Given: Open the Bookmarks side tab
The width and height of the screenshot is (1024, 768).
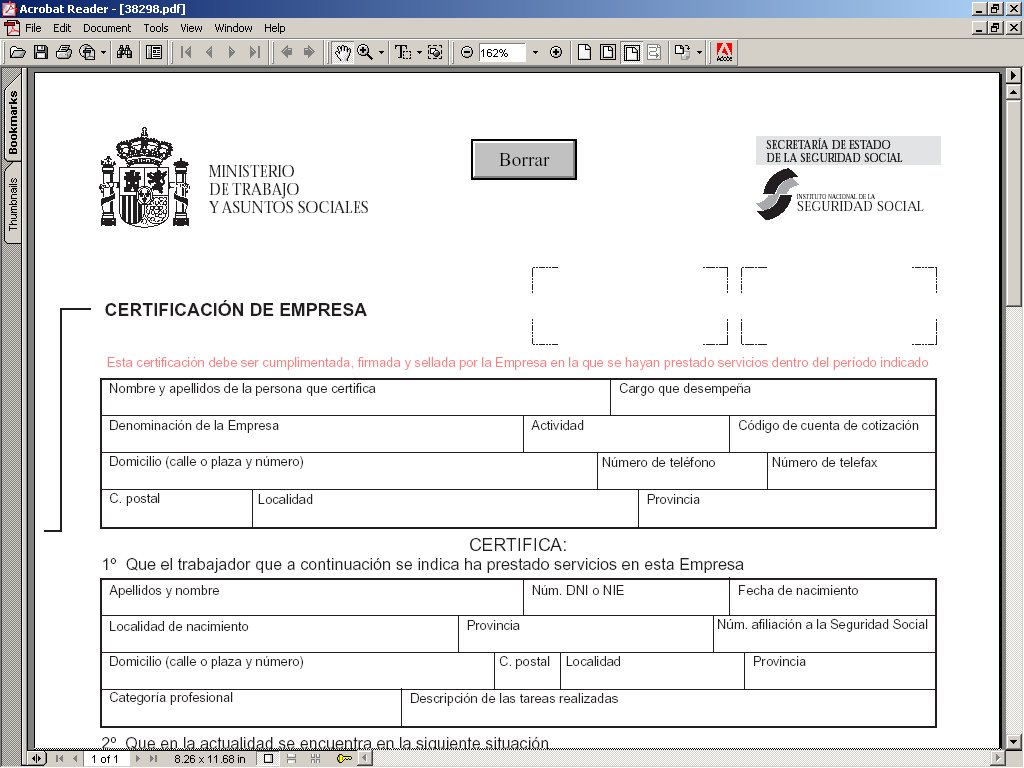Looking at the screenshot, I should click(13, 121).
